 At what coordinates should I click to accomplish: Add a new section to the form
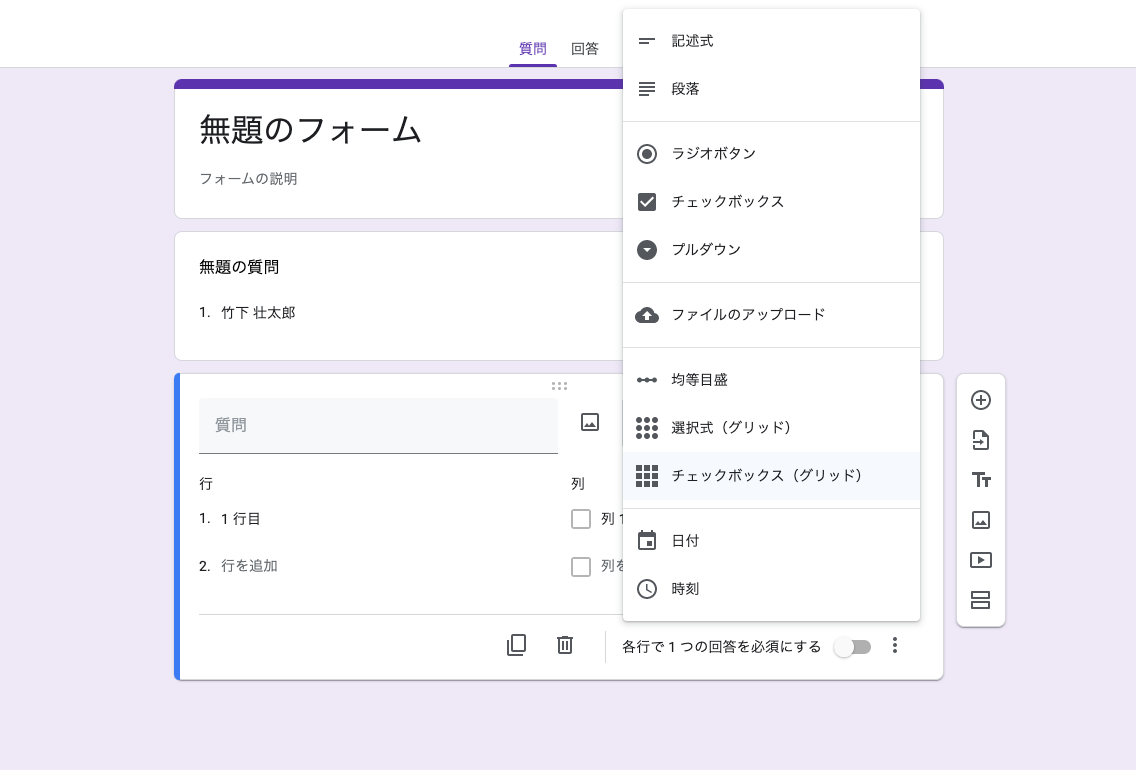coord(981,600)
